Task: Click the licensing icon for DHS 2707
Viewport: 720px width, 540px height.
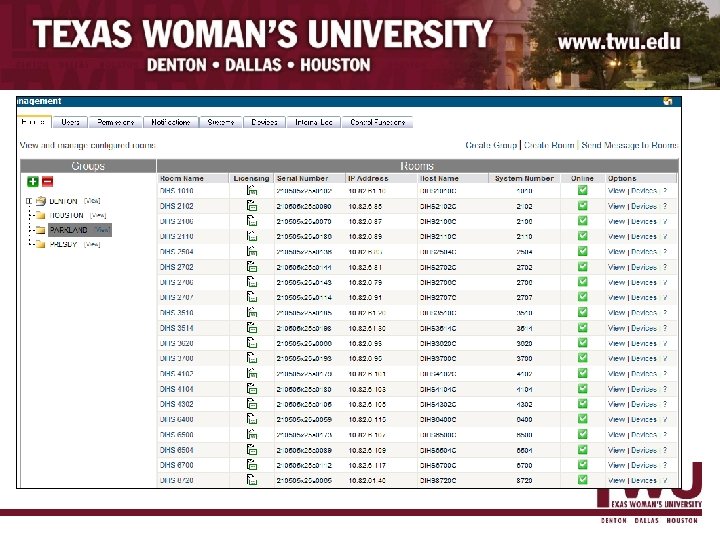Action: point(252,297)
